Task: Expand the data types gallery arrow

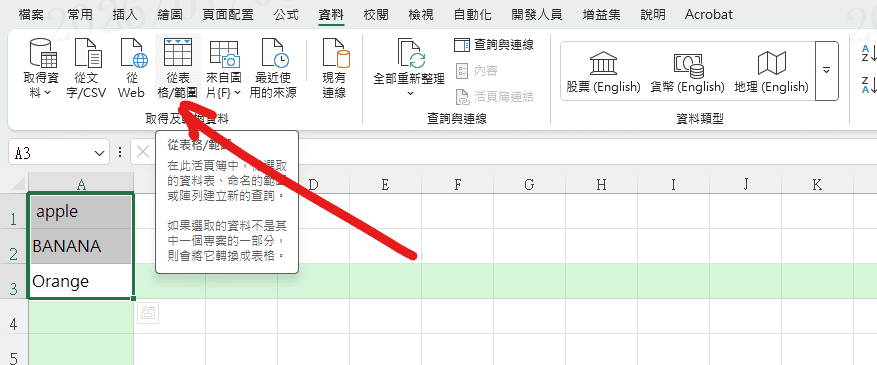Action: coord(826,70)
